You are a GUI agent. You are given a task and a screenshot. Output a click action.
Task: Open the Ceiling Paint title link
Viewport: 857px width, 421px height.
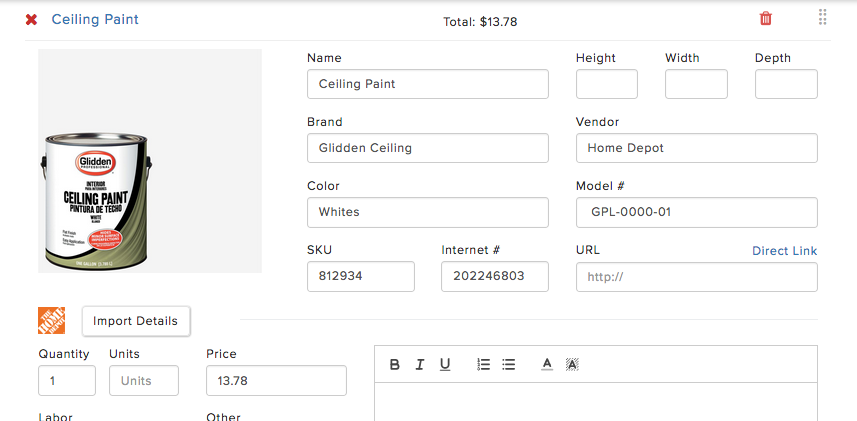pos(95,20)
